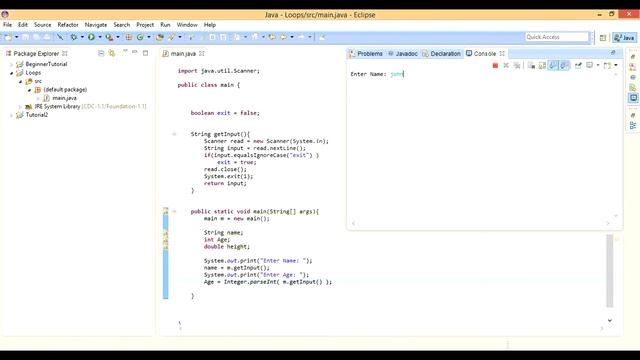Click the Quick Access search field
The height and width of the screenshot is (360, 640).
coord(557,37)
